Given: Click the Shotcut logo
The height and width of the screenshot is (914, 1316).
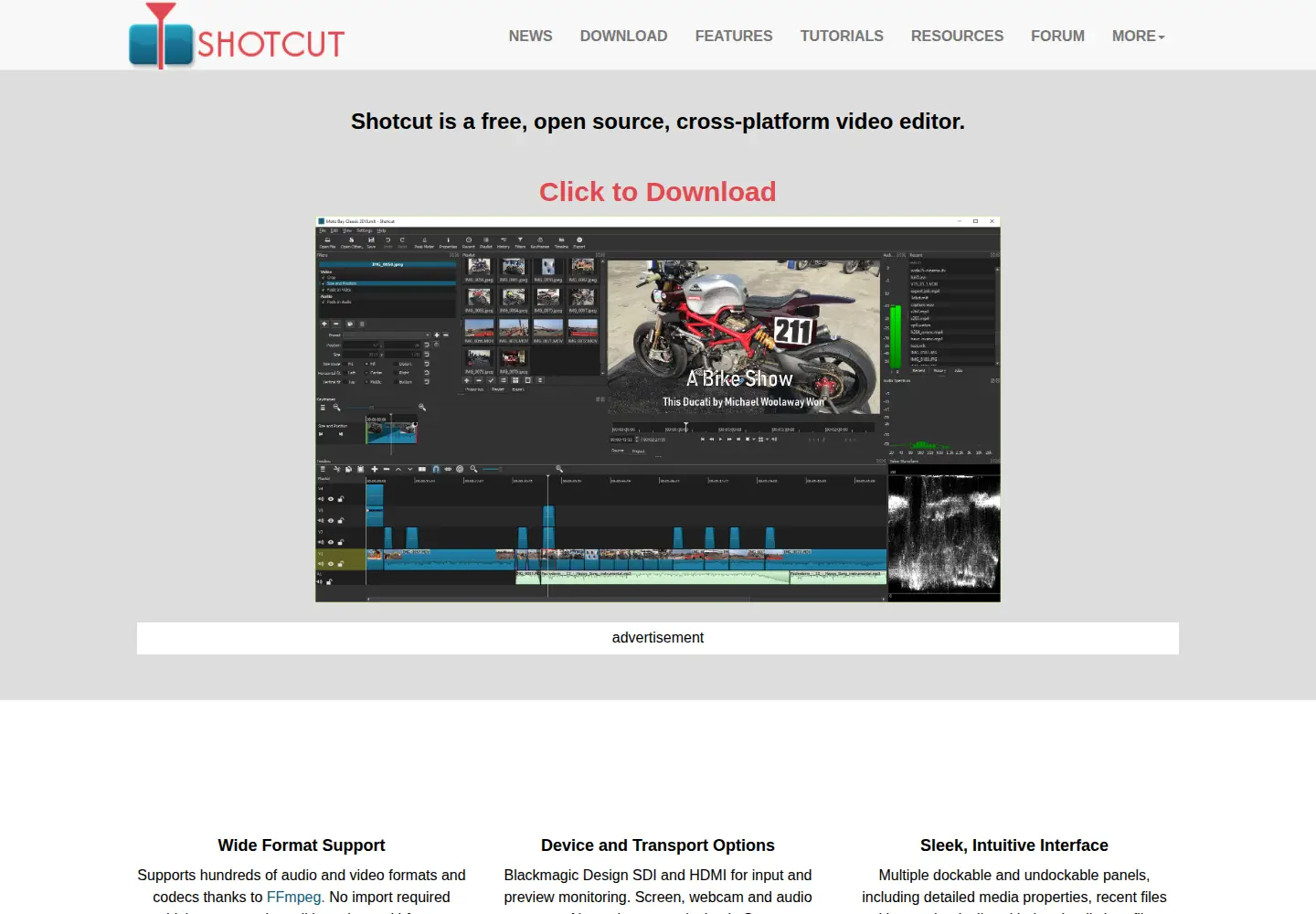Looking at the screenshot, I should tap(237, 36).
